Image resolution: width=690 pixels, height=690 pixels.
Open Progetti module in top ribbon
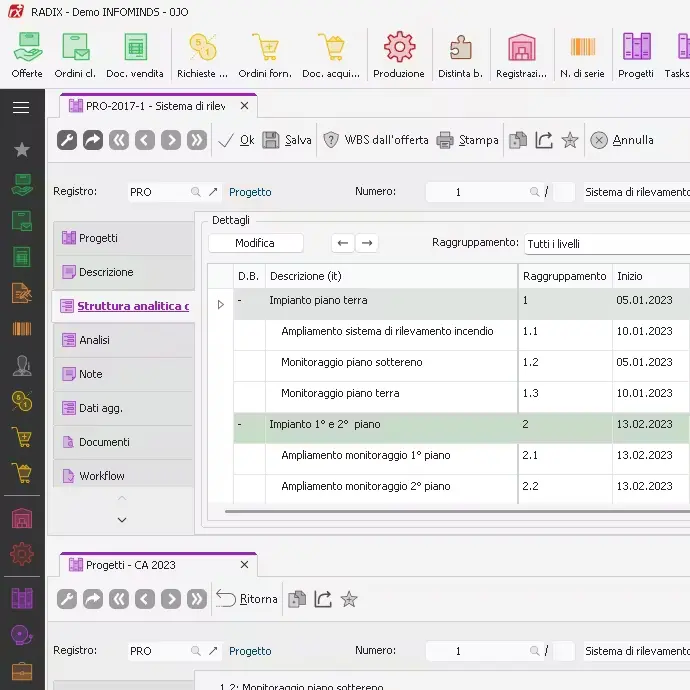coord(636,55)
